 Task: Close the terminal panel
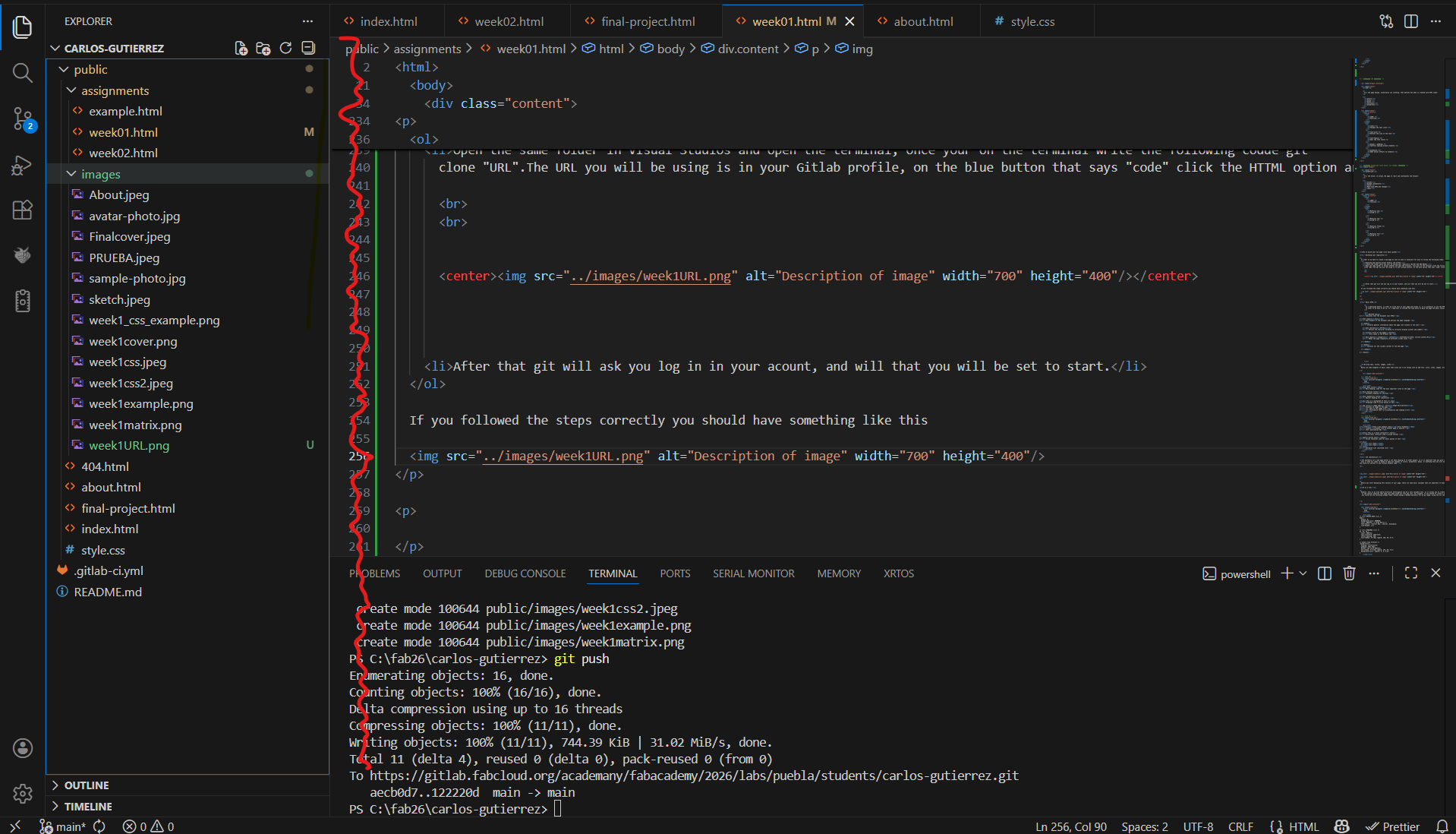coord(1436,573)
